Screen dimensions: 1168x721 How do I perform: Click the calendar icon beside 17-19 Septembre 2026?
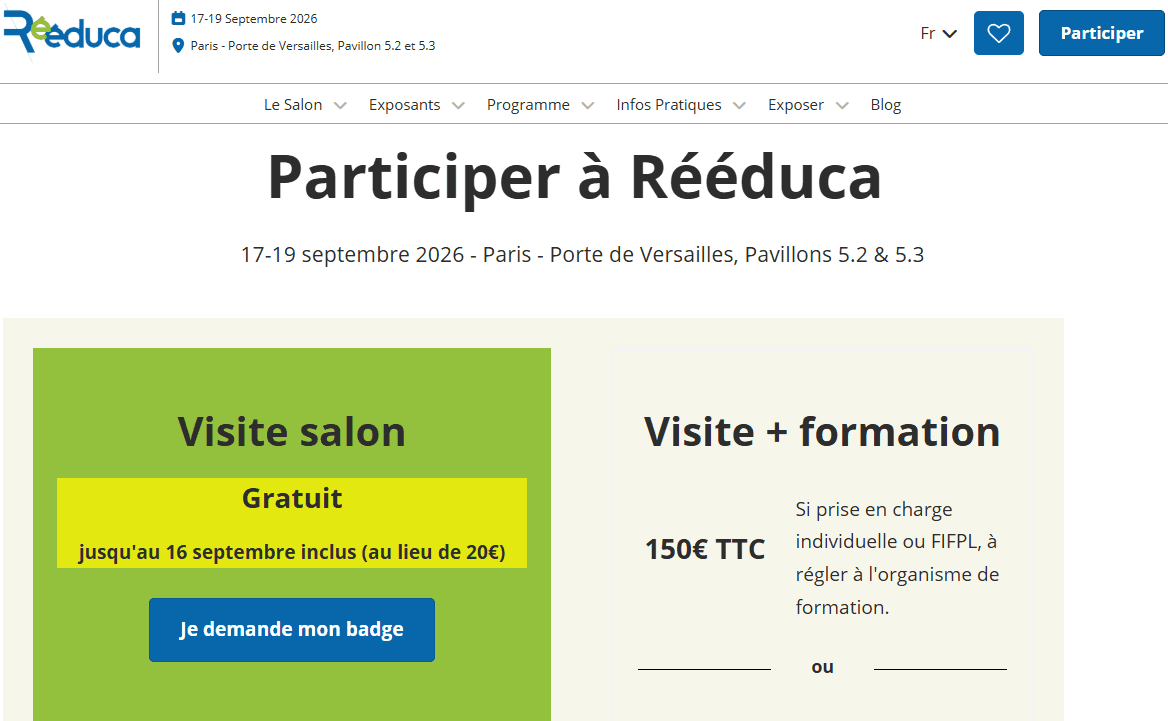point(178,18)
